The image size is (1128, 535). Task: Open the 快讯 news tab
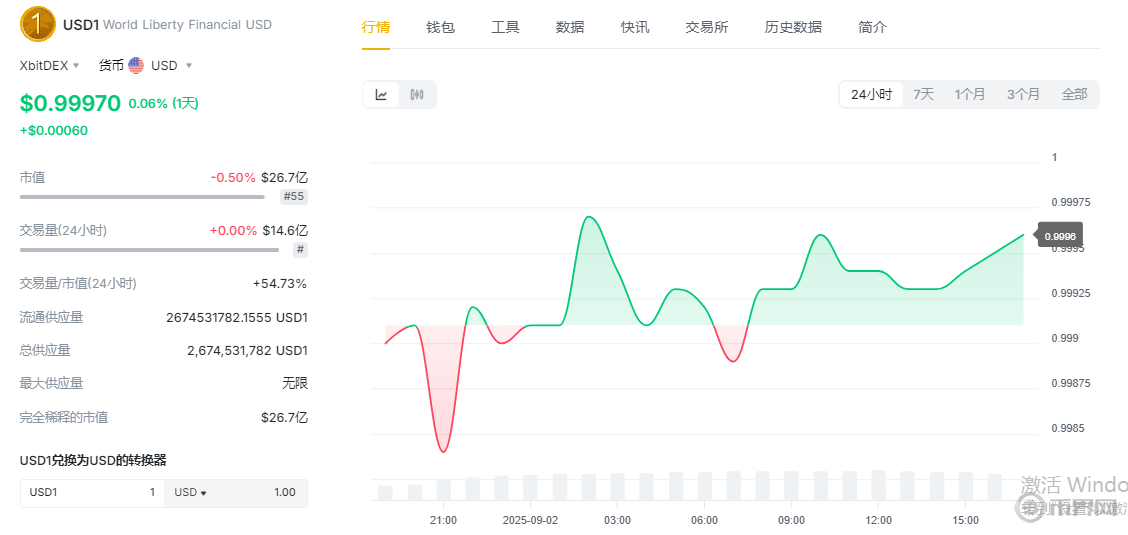pos(635,27)
